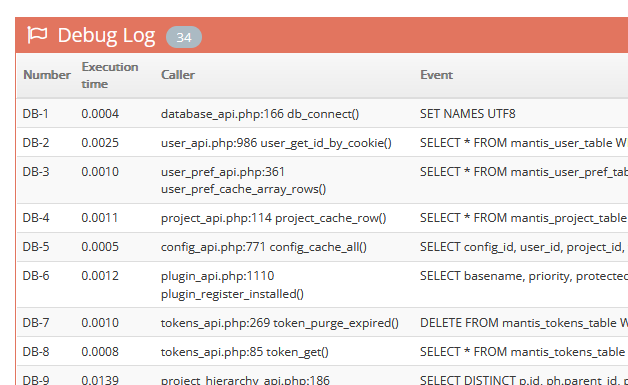Viewport: 628px width, 385px height.
Task: Click the DELETE FROM mantis_tokens_table event
Action: point(524,323)
